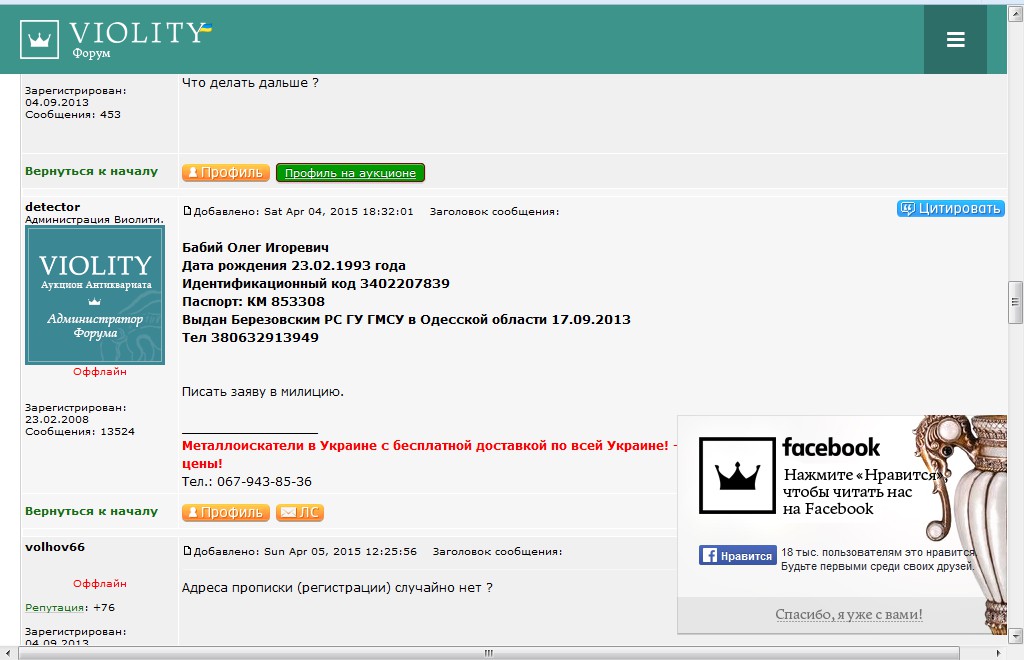
Task: Dismiss popup via Спасибо, я уже с вами!
Action: [849, 614]
